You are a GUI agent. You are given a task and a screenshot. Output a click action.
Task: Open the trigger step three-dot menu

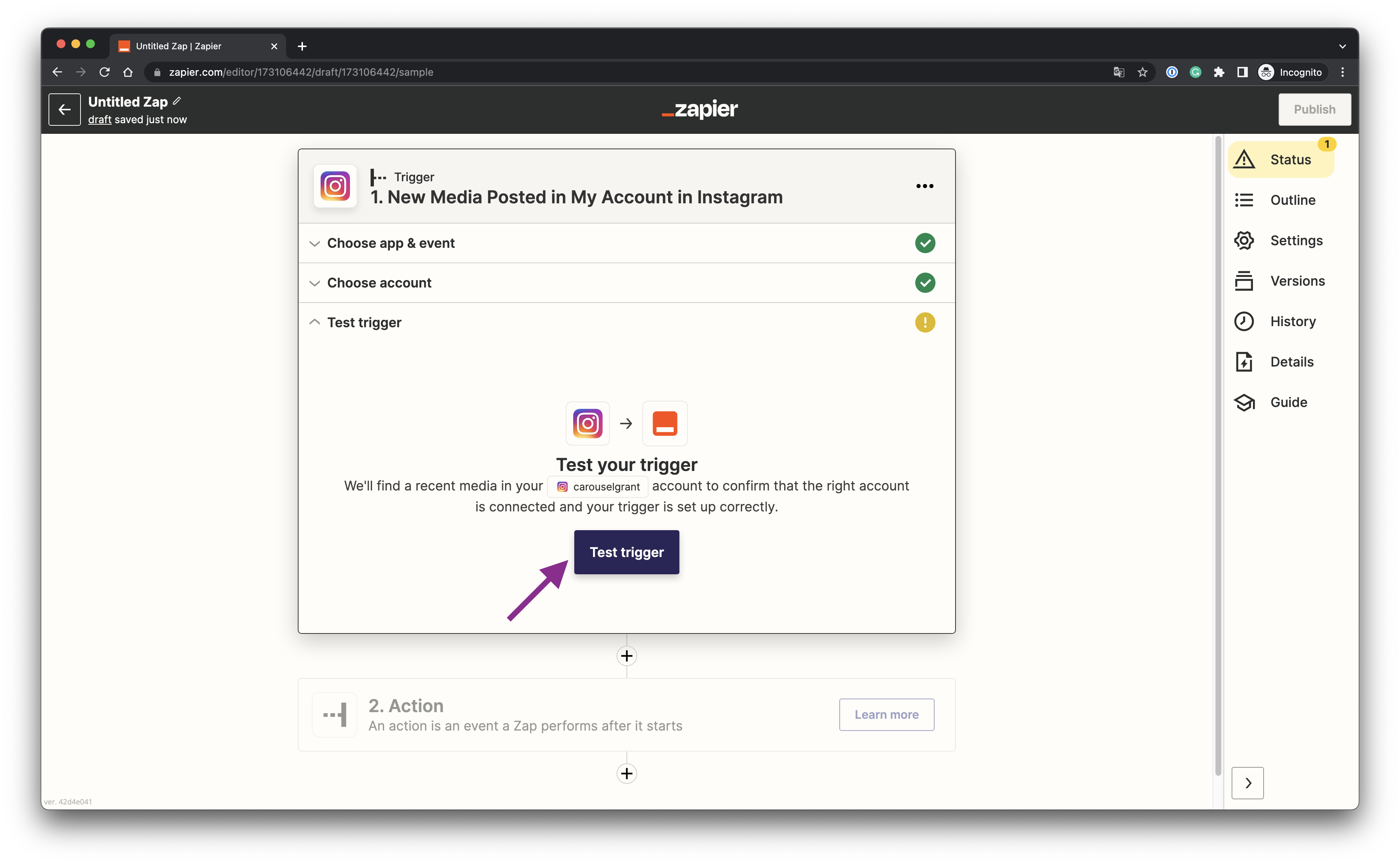[x=925, y=186]
